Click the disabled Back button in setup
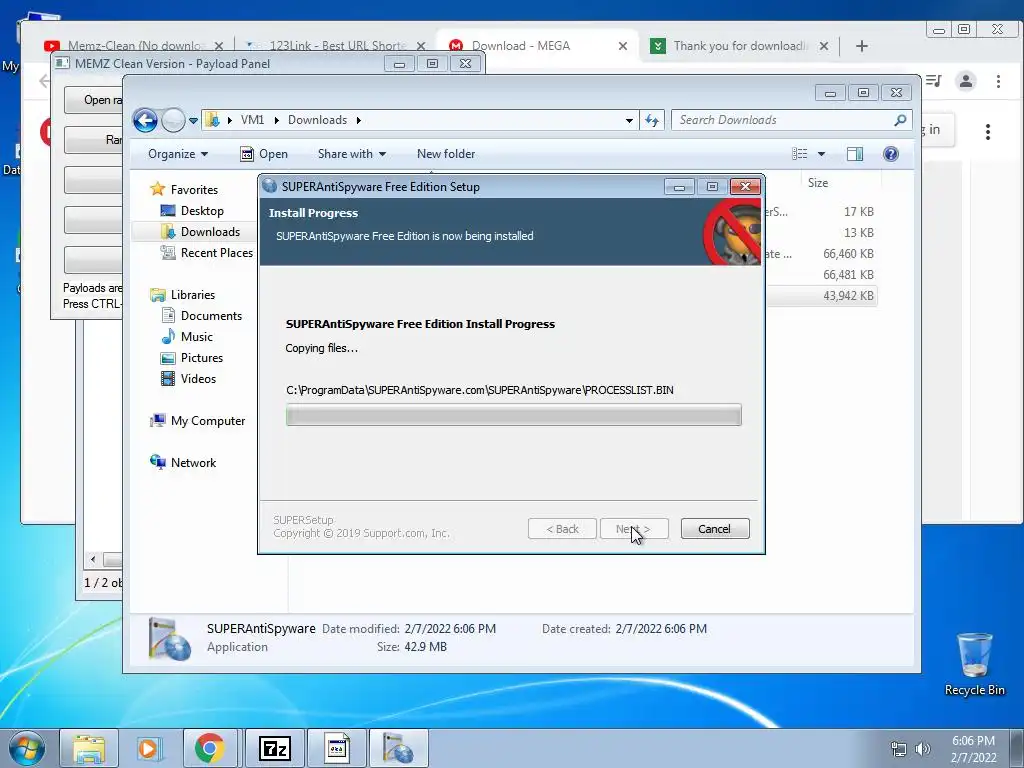This screenshot has height=768, width=1024. pos(562,529)
